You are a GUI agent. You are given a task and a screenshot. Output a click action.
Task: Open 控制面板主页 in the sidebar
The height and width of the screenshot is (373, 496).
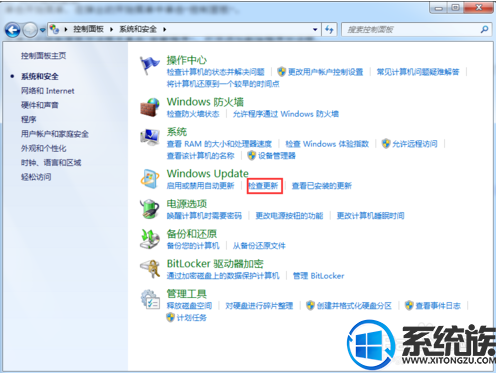point(43,56)
